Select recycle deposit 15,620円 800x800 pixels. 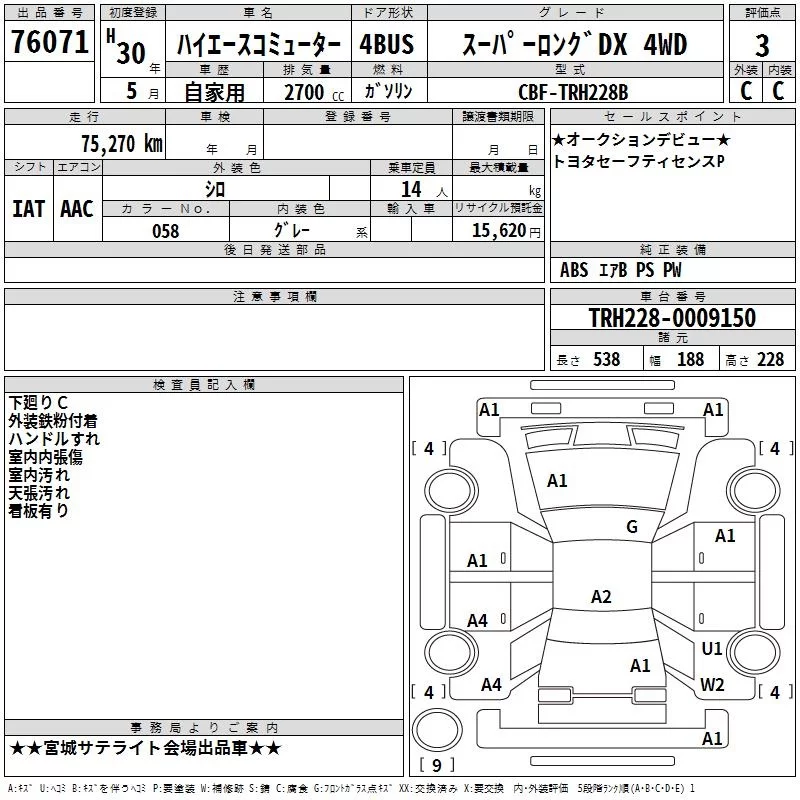(x=506, y=231)
